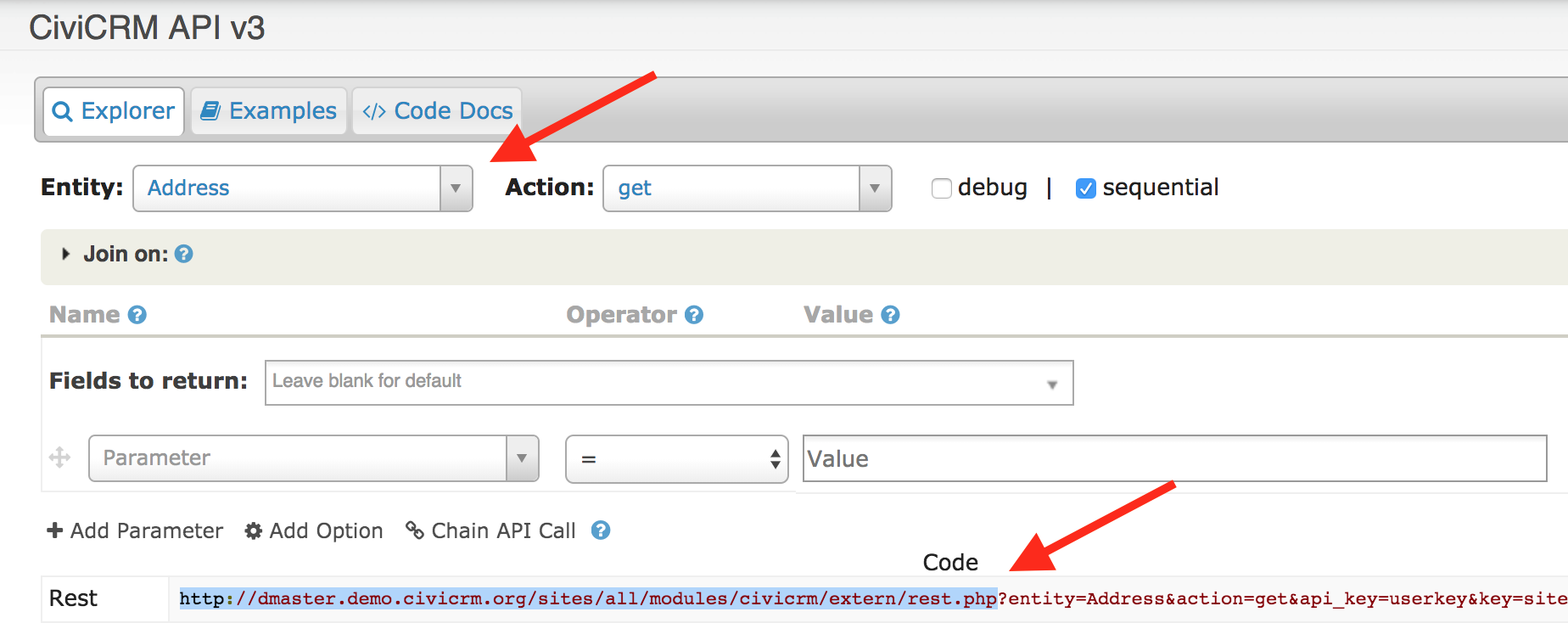This screenshot has width=1568, height=623.
Task: Click the help icon next to Name
Action: (x=137, y=315)
